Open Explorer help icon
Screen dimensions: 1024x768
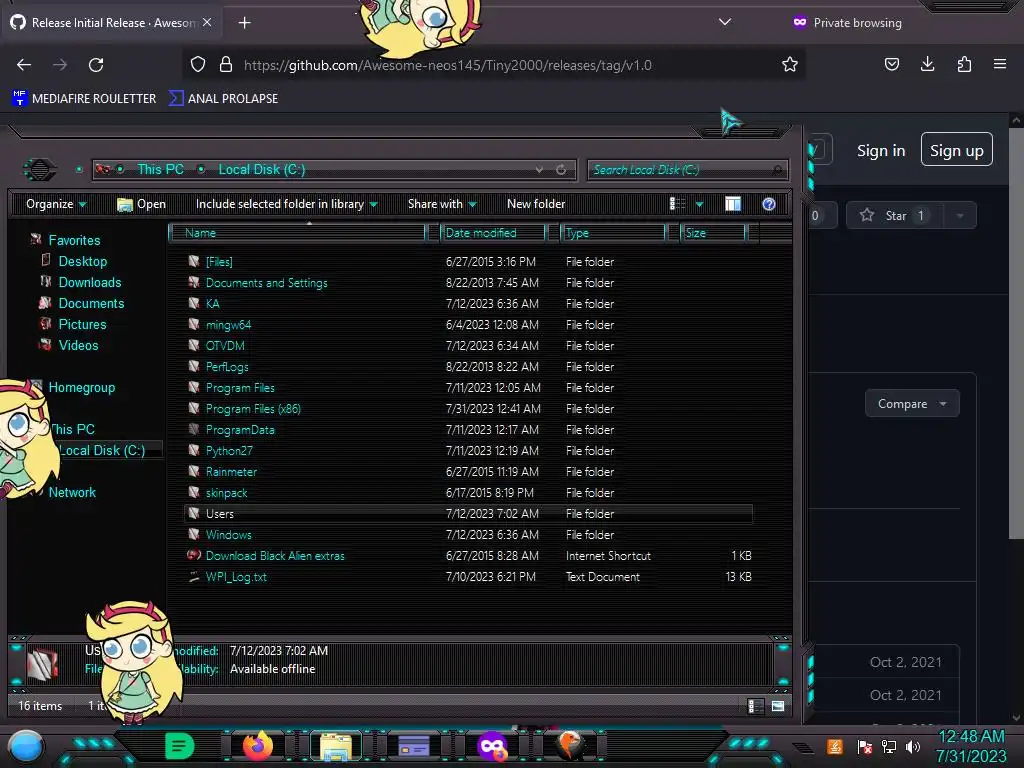[769, 204]
